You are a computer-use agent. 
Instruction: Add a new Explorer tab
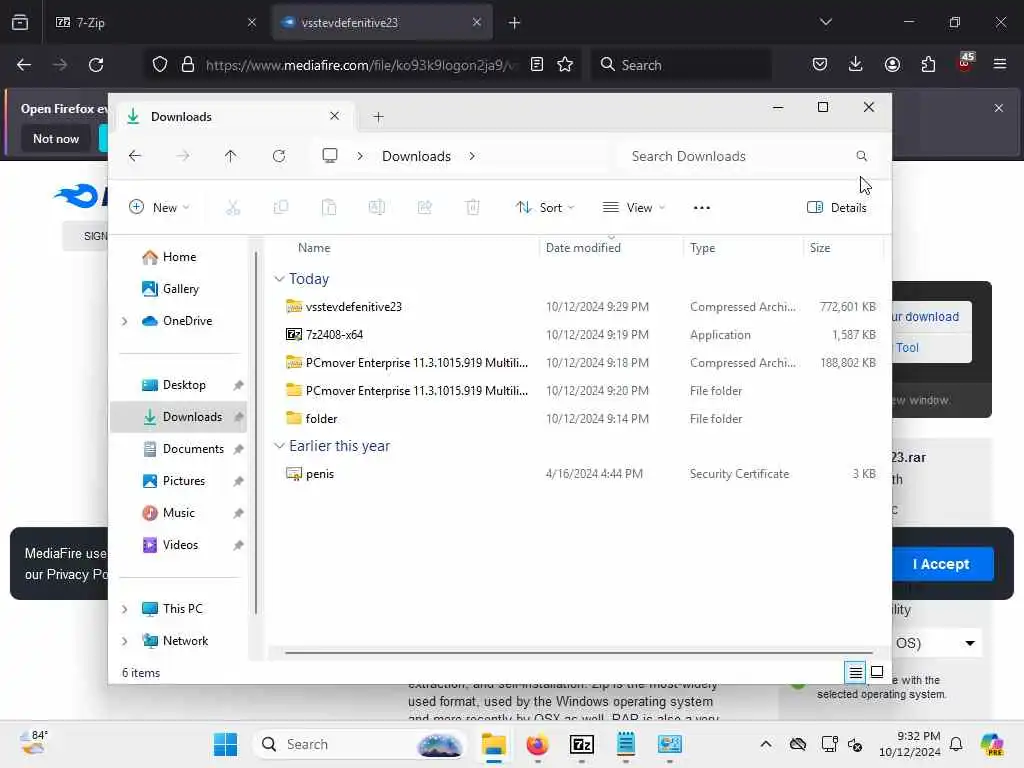[378, 117]
